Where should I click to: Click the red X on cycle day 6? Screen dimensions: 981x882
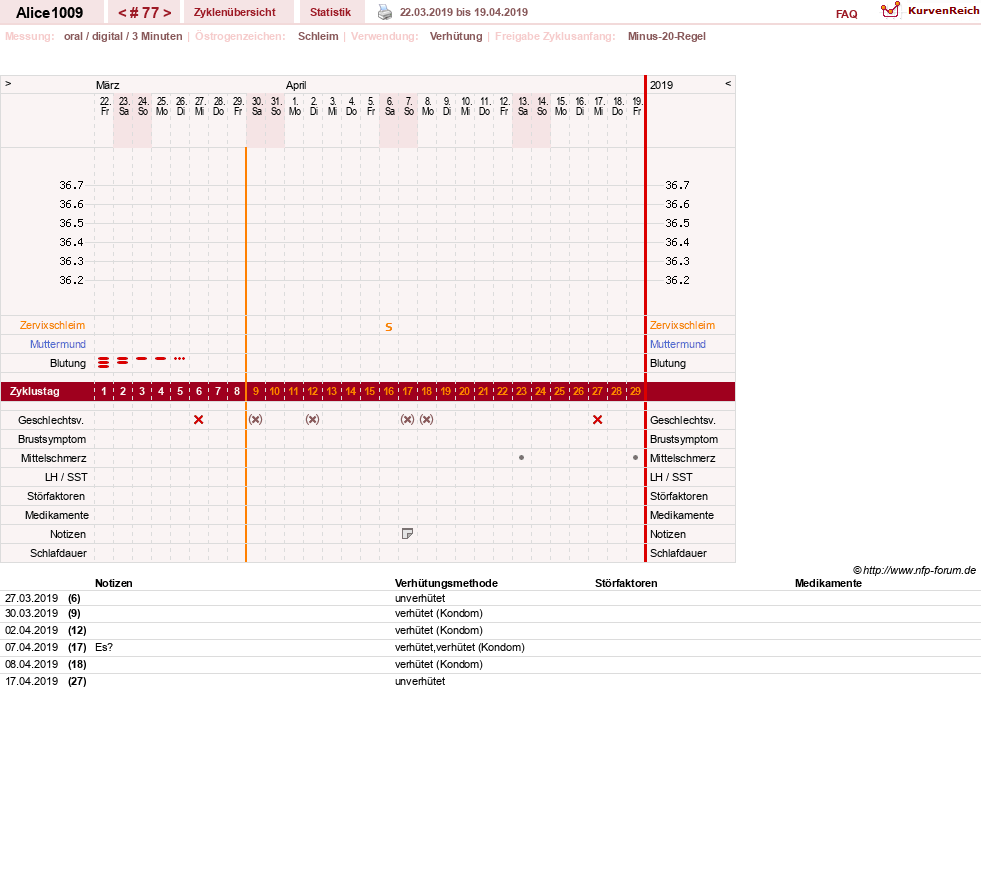point(198,420)
